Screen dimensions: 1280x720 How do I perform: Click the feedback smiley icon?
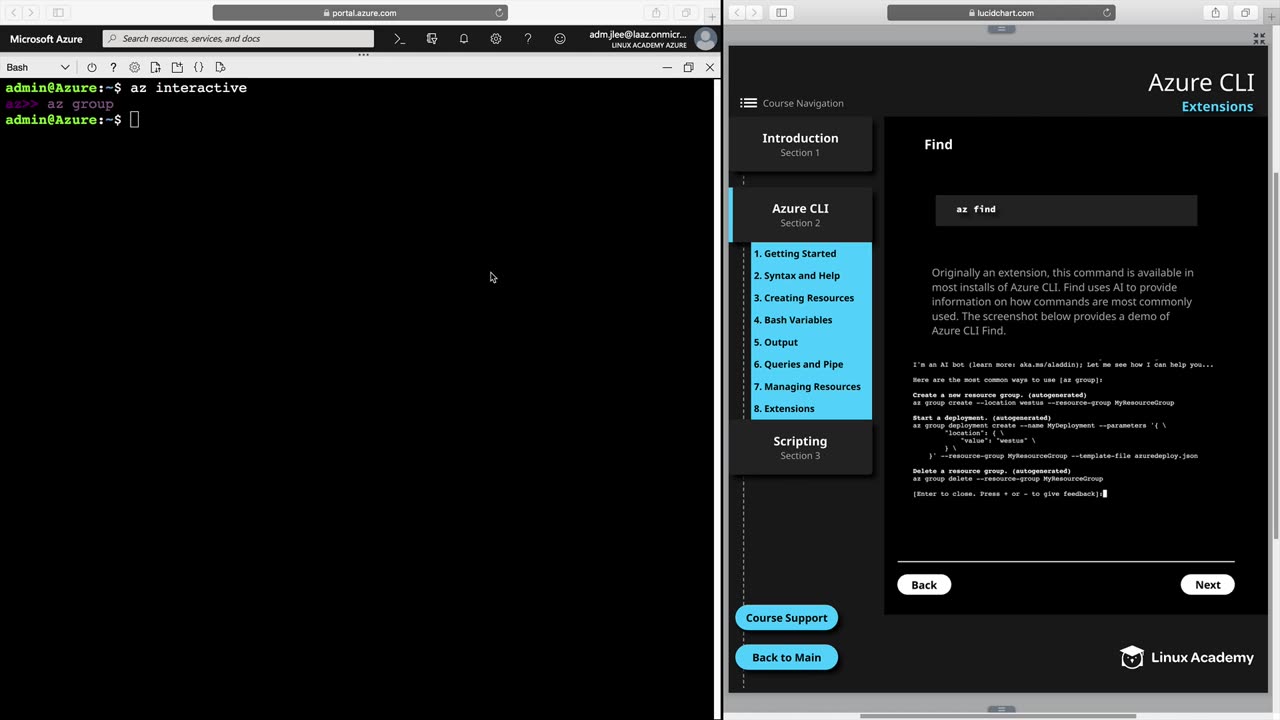560,39
